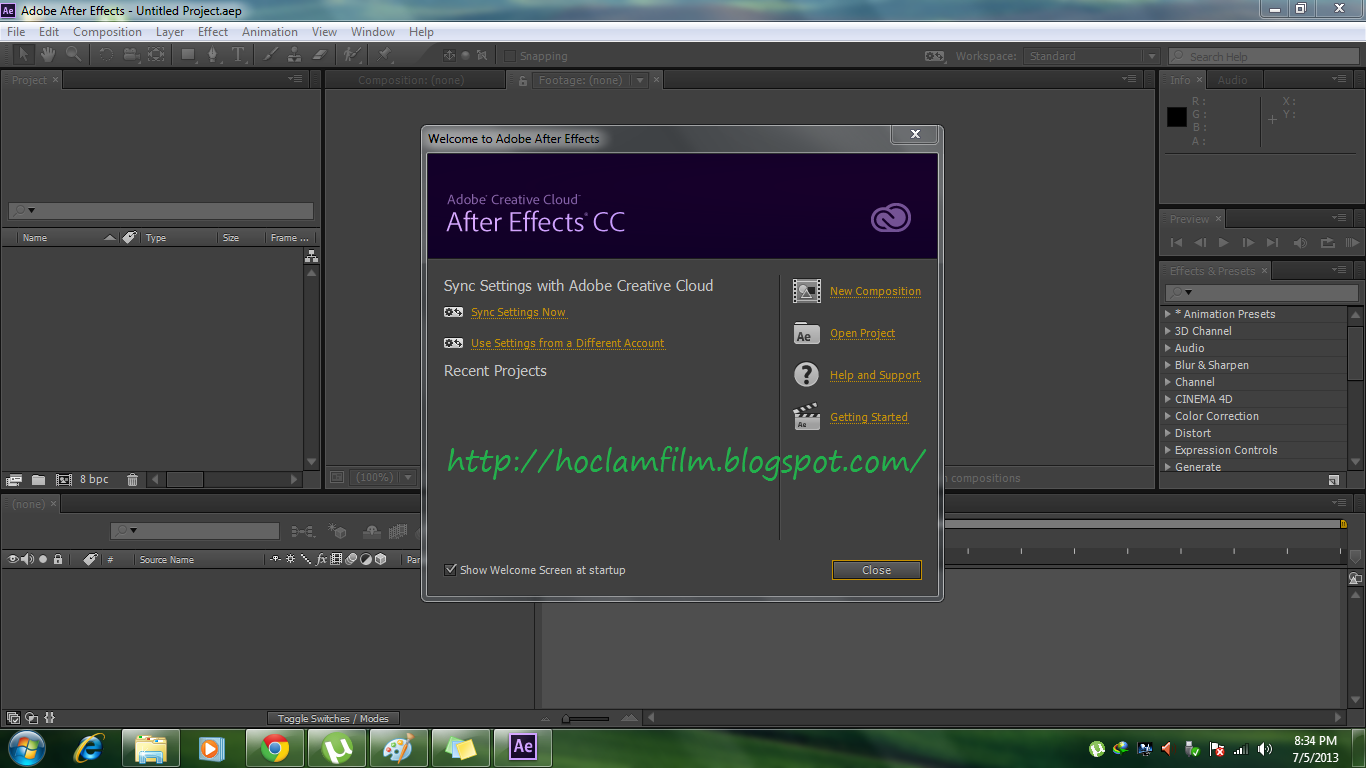Click the timeline zoom slider
The height and width of the screenshot is (768, 1366).
[x=587, y=718]
